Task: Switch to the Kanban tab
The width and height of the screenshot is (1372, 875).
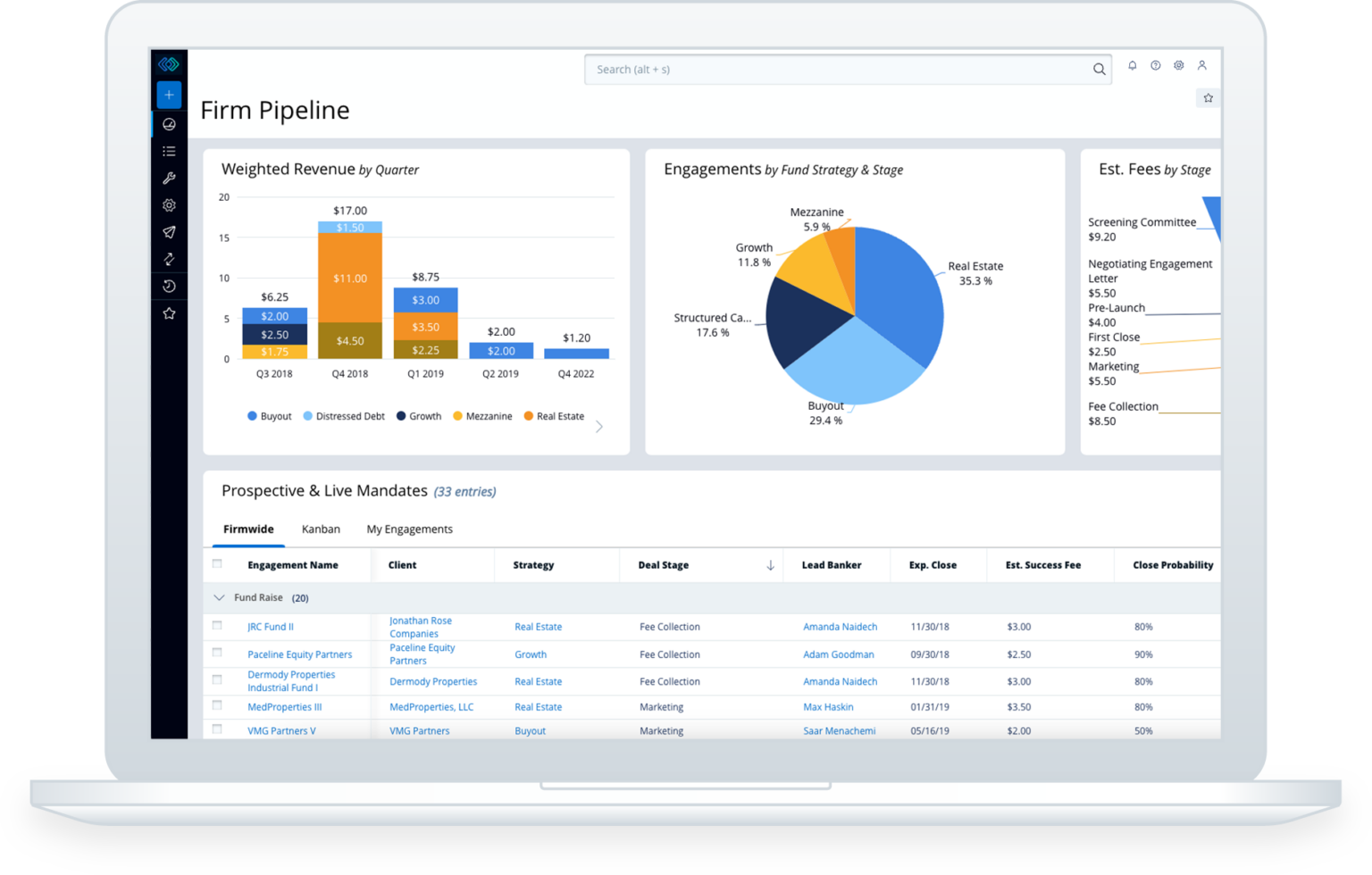Action: (321, 529)
